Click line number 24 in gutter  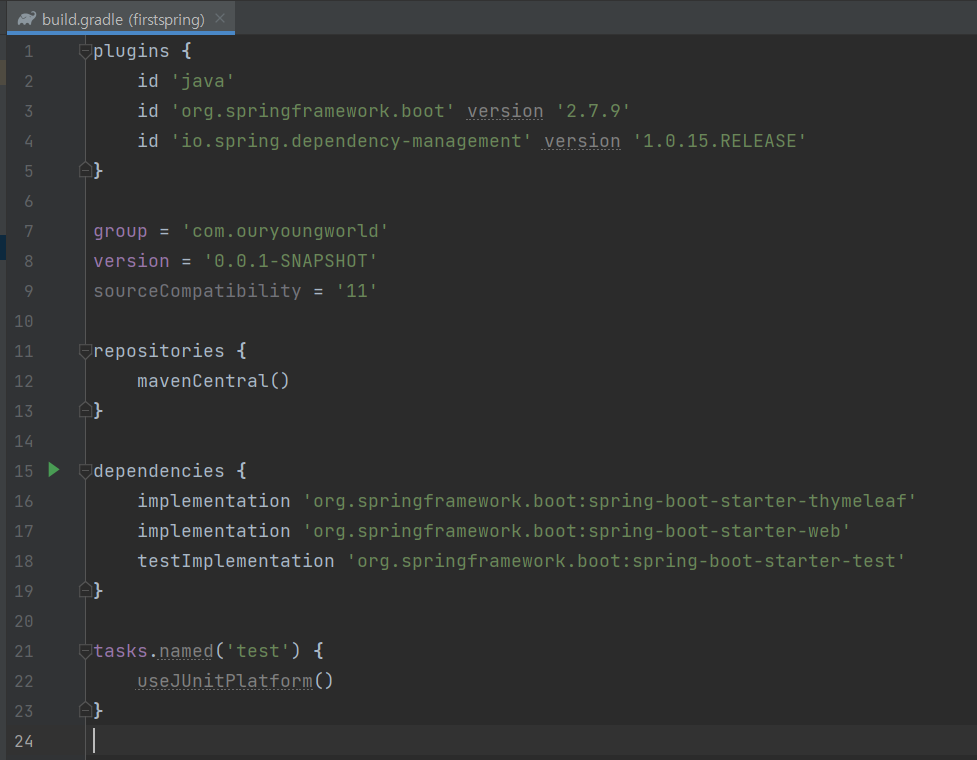pyautogui.click(x=24, y=741)
